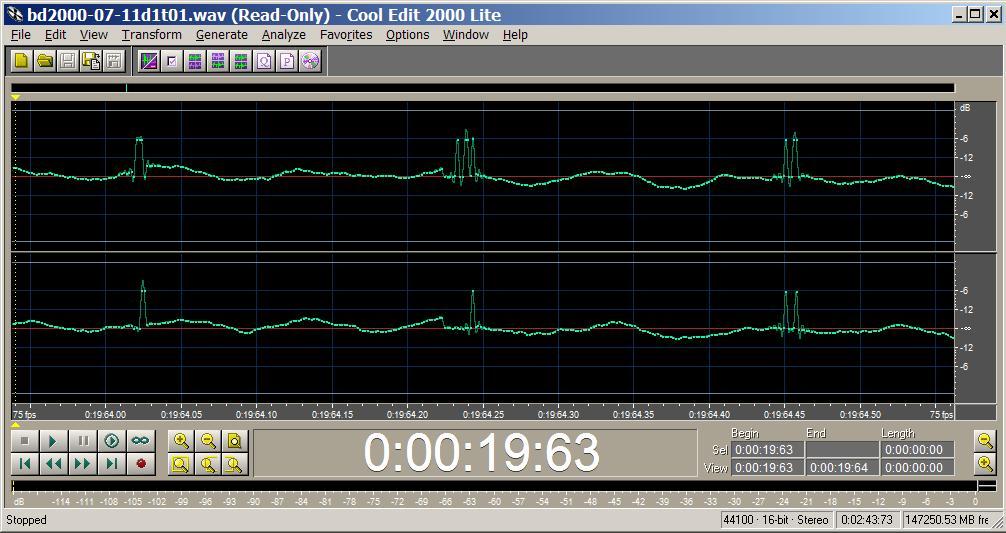Open the Transform menu

tap(151, 34)
